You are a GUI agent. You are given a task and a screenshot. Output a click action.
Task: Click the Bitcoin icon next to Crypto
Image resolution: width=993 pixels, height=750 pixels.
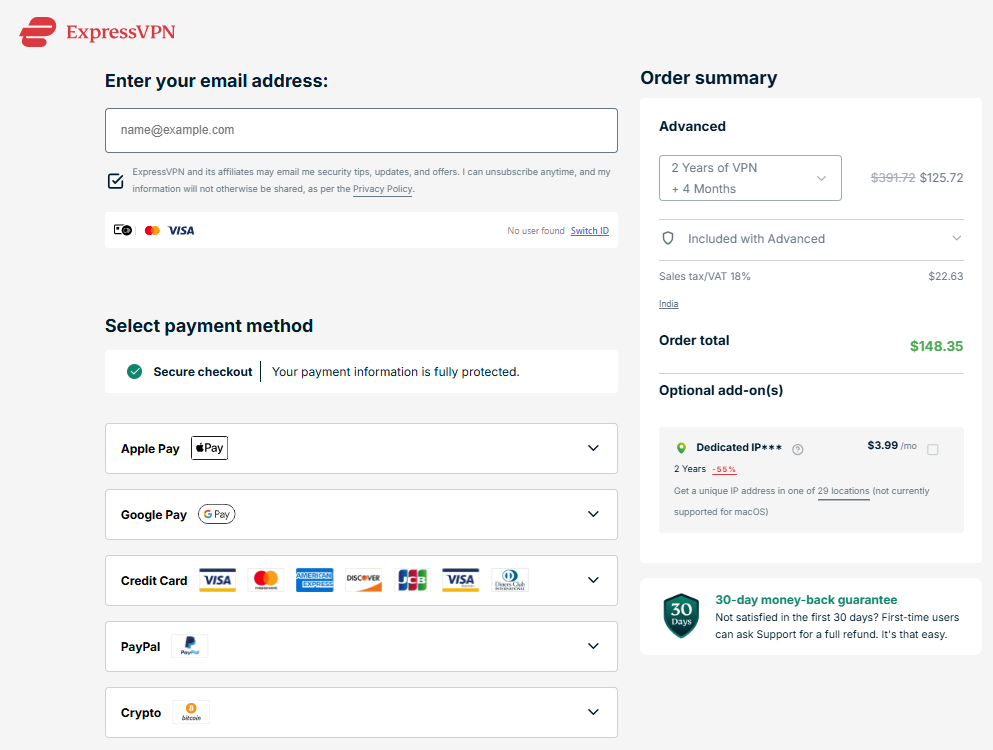pos(190,712)
